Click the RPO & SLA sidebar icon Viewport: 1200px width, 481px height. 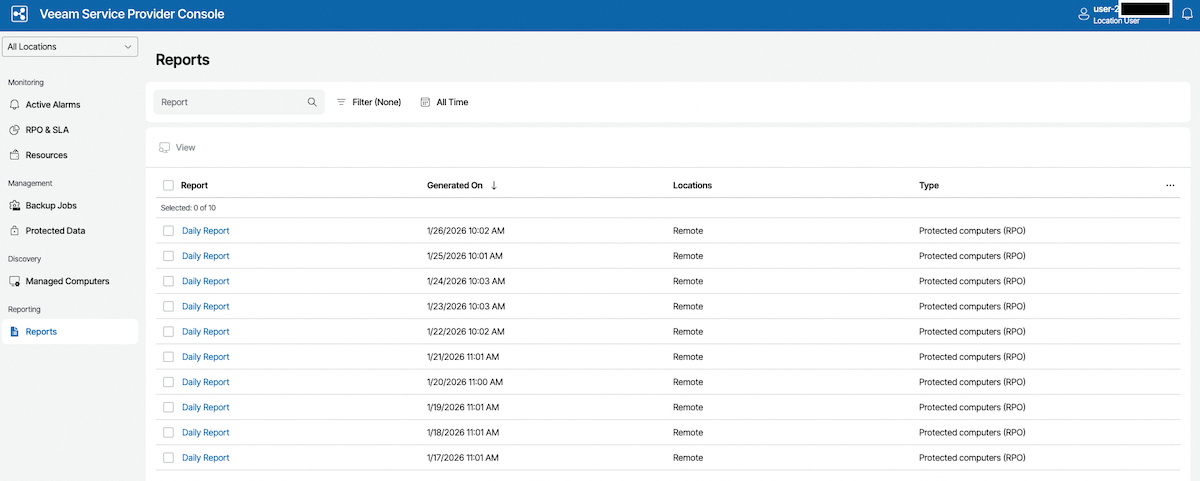point(14,130)
